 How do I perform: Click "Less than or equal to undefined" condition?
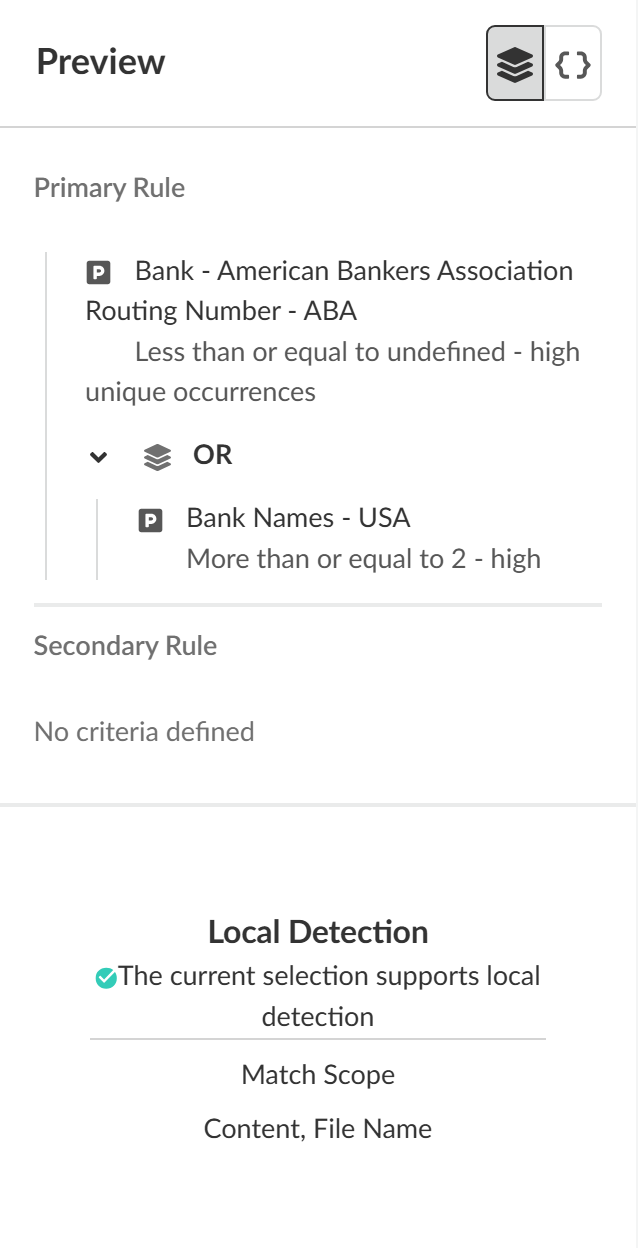320,352
